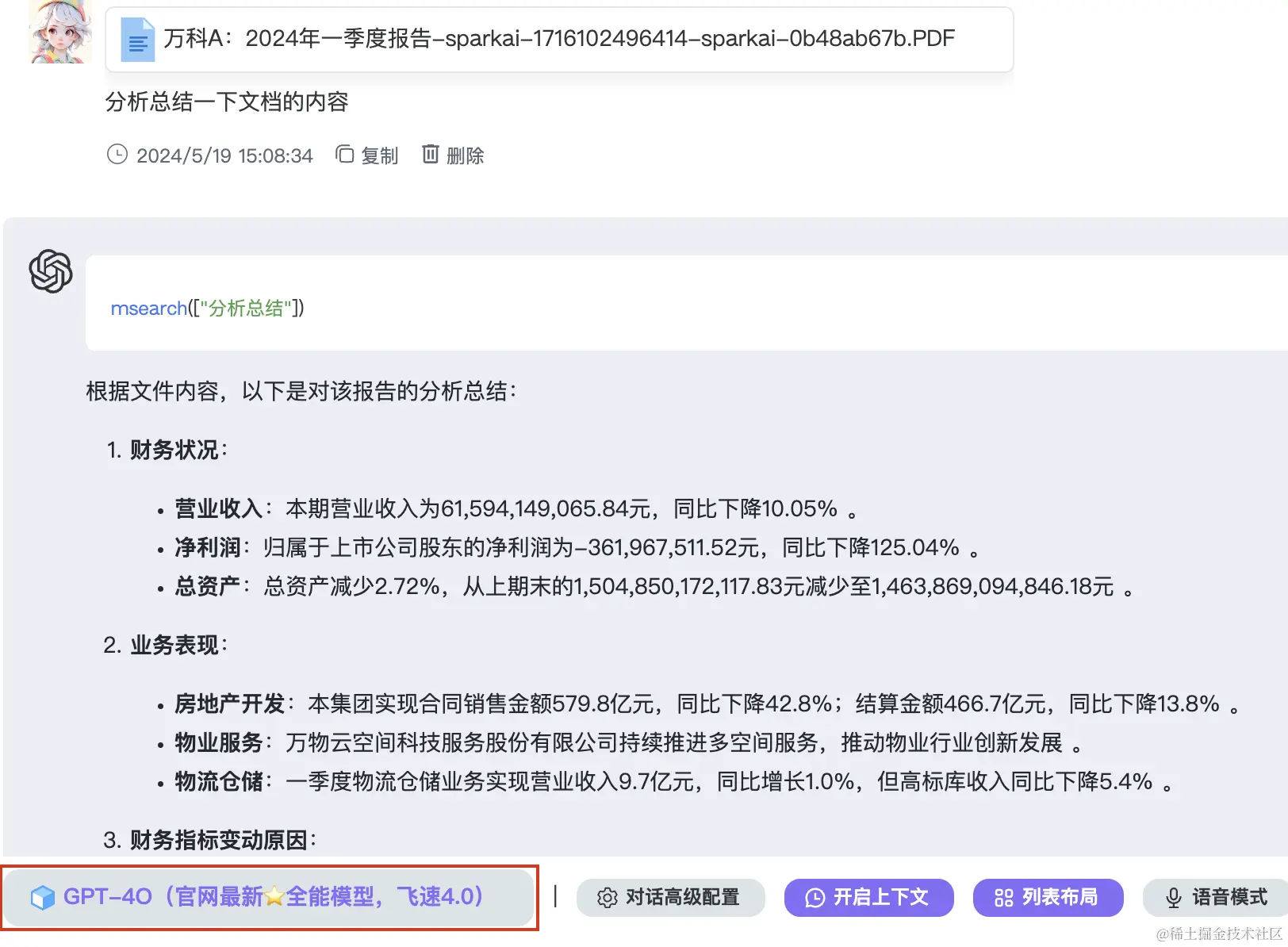The width and height of the screenshot is (1288, 947).
Task: Open 对话高级配置 settings
Action: [671, 897]
